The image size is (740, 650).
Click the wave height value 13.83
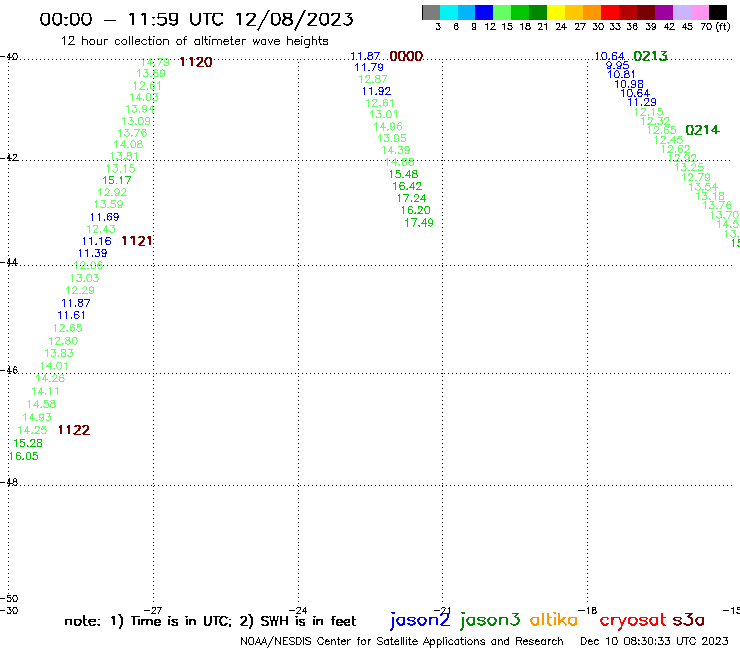click(59, 354)
